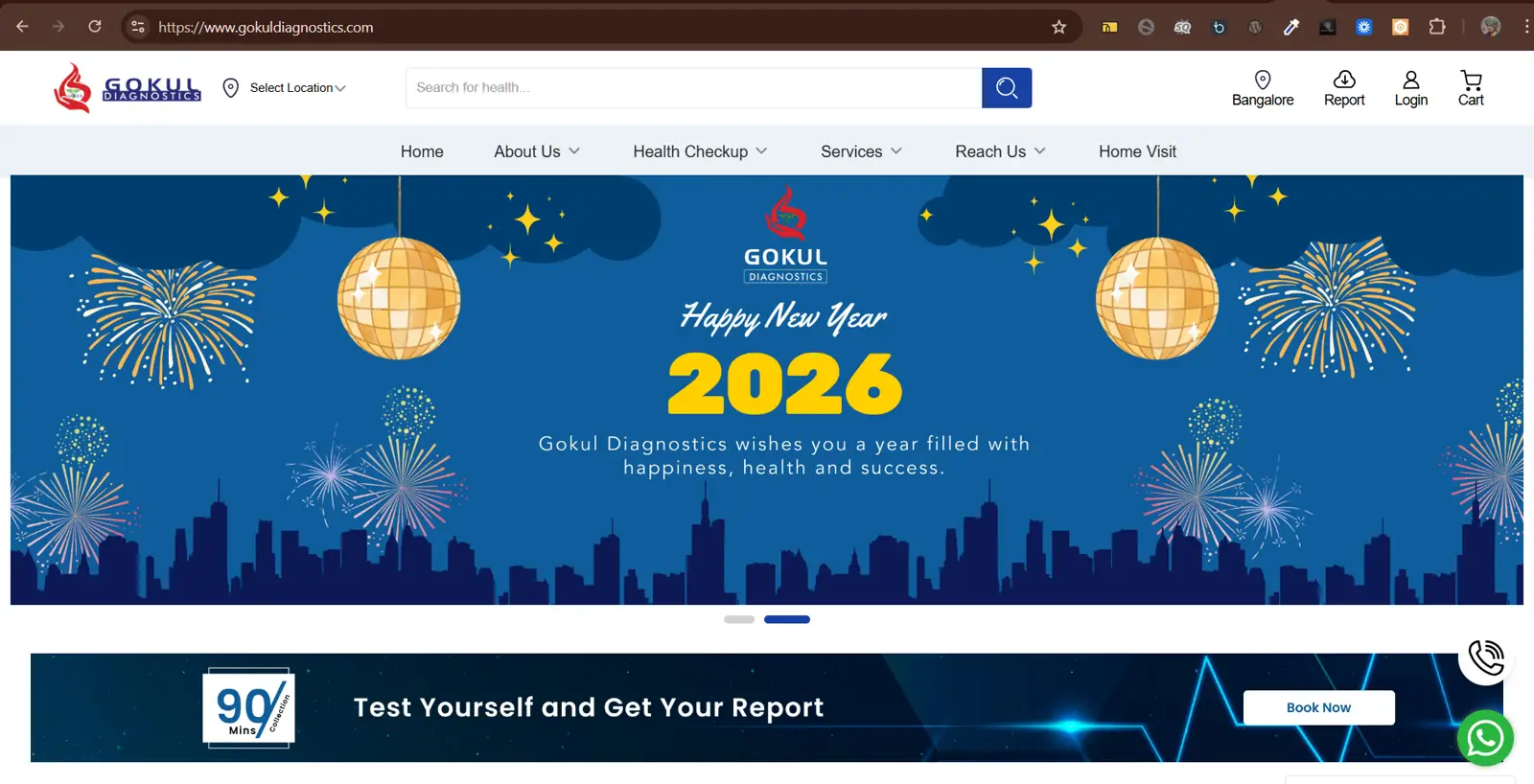
Task: Click the Happy New Year 2026 banner
Action: coord(767,389)
